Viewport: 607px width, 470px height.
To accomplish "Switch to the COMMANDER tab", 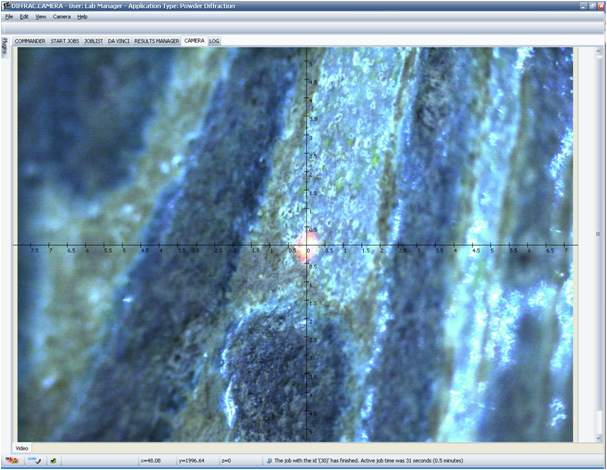I will coord(30,41).
